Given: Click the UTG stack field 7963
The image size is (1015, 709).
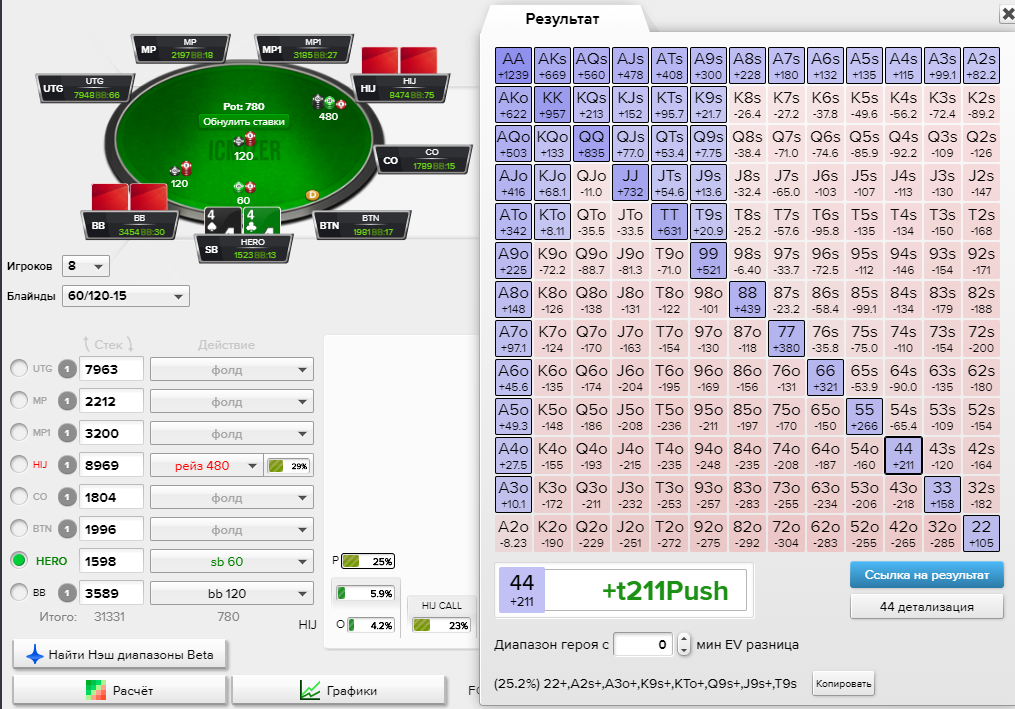Looking at the screenshot, I should (111, 369).
